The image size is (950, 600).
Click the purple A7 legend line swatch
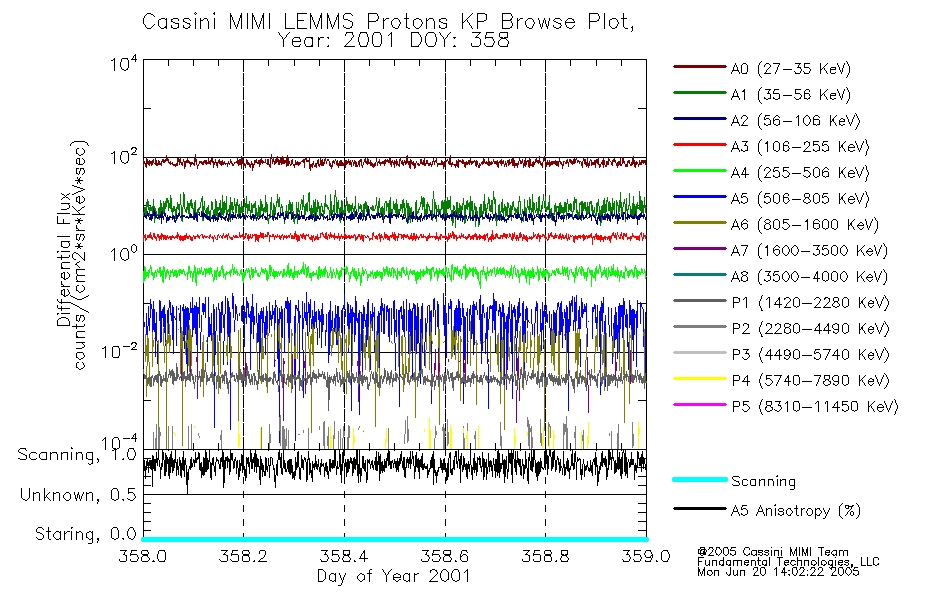[x=700, y=248]
